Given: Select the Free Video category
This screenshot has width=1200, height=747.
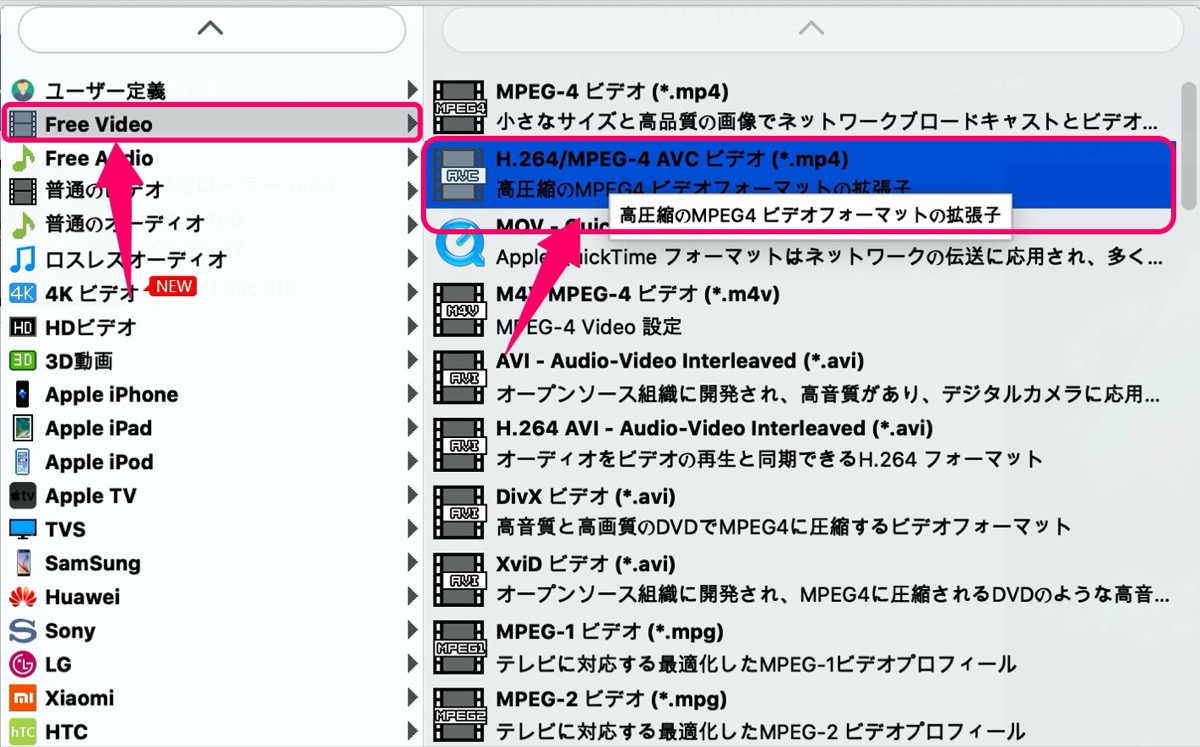Looking at the screenshot, I should coord(211,124).
